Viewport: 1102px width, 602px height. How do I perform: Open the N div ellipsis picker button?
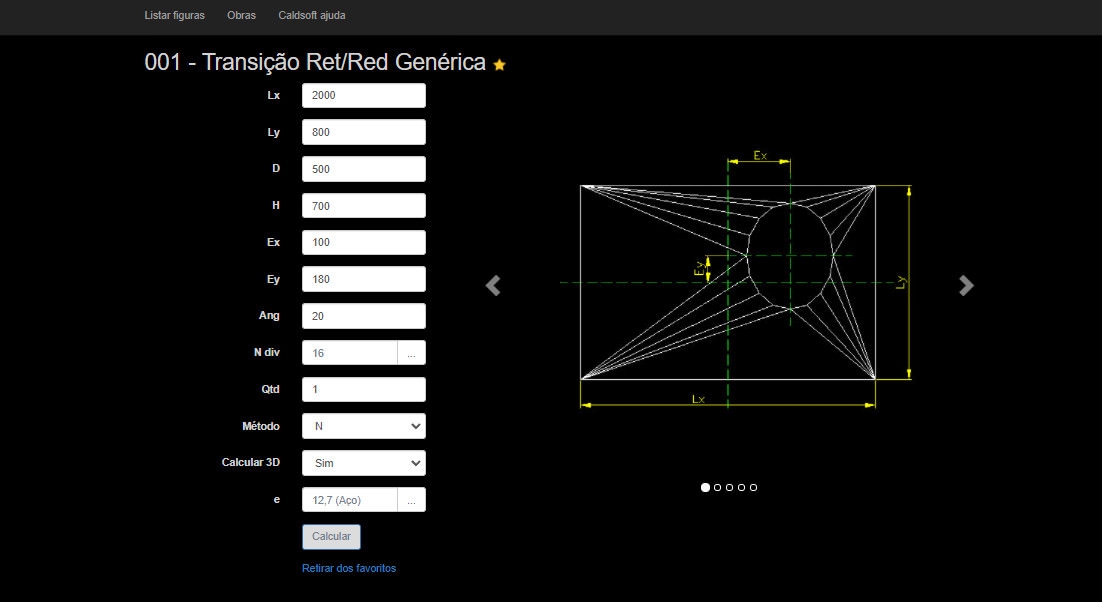click(x=411, y=353)
